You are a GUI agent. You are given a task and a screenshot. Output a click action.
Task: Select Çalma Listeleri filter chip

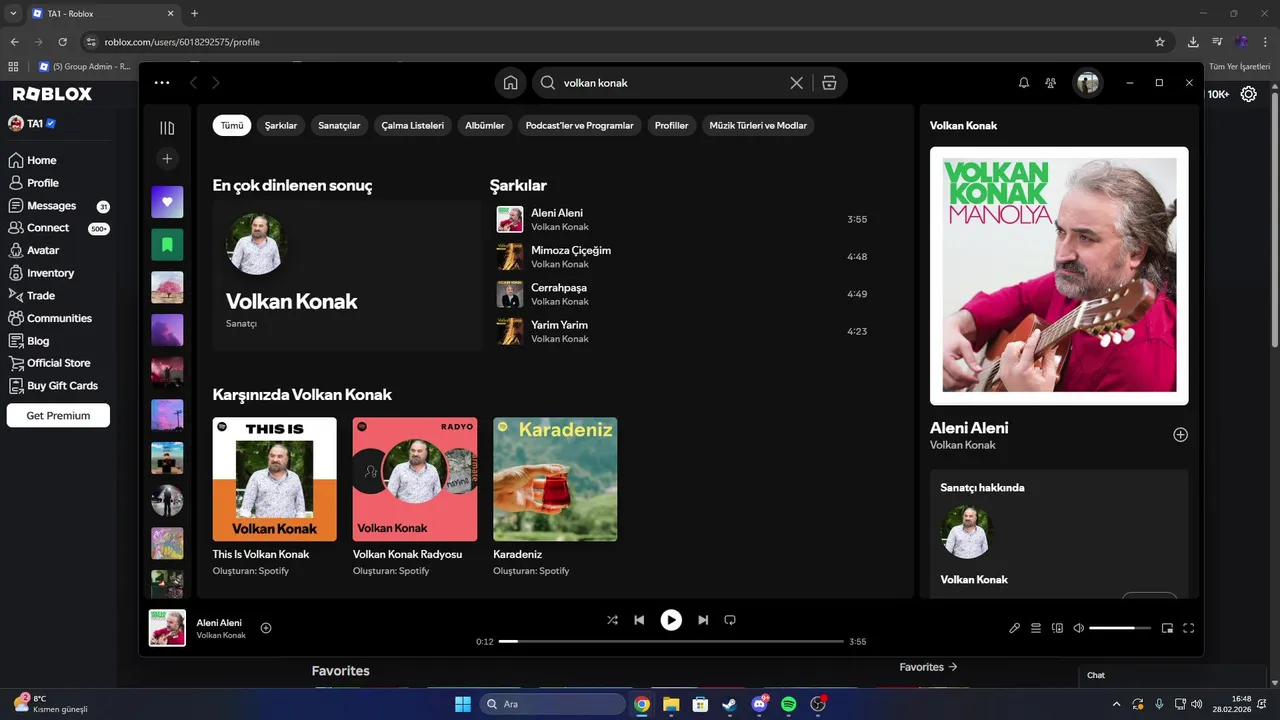(x=412, y=126)
